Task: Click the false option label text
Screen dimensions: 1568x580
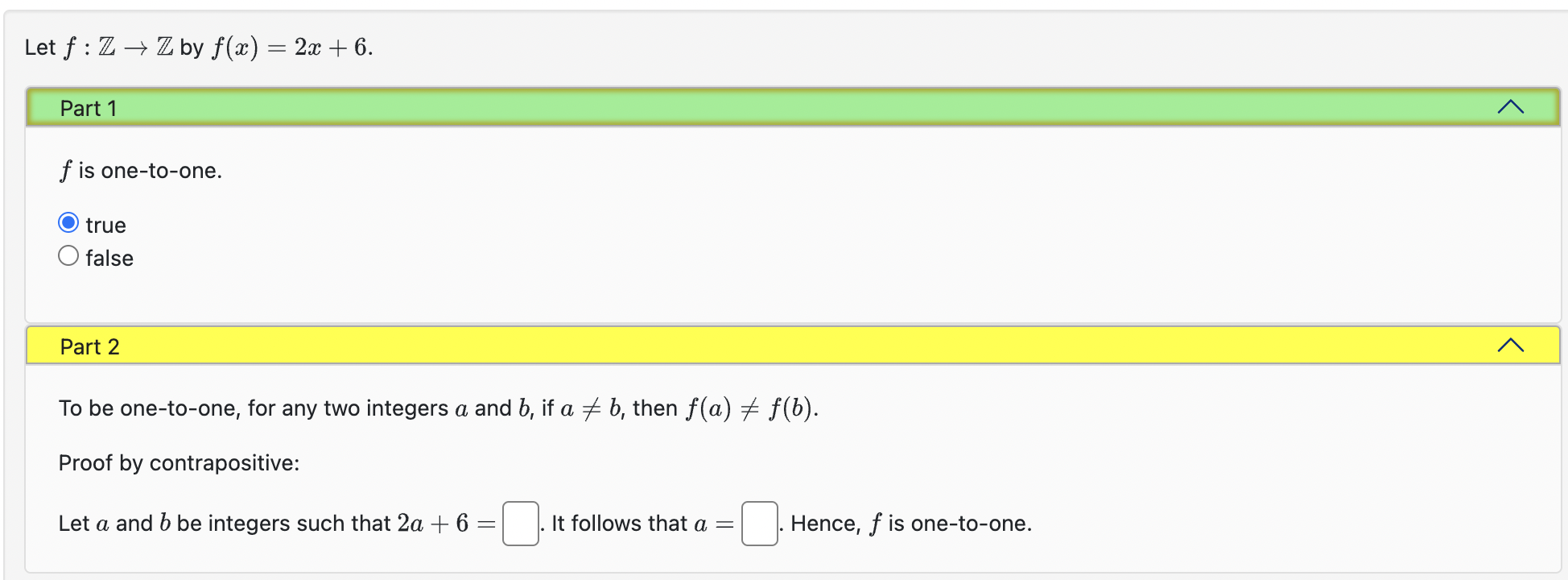Action: tap(109, 258)
